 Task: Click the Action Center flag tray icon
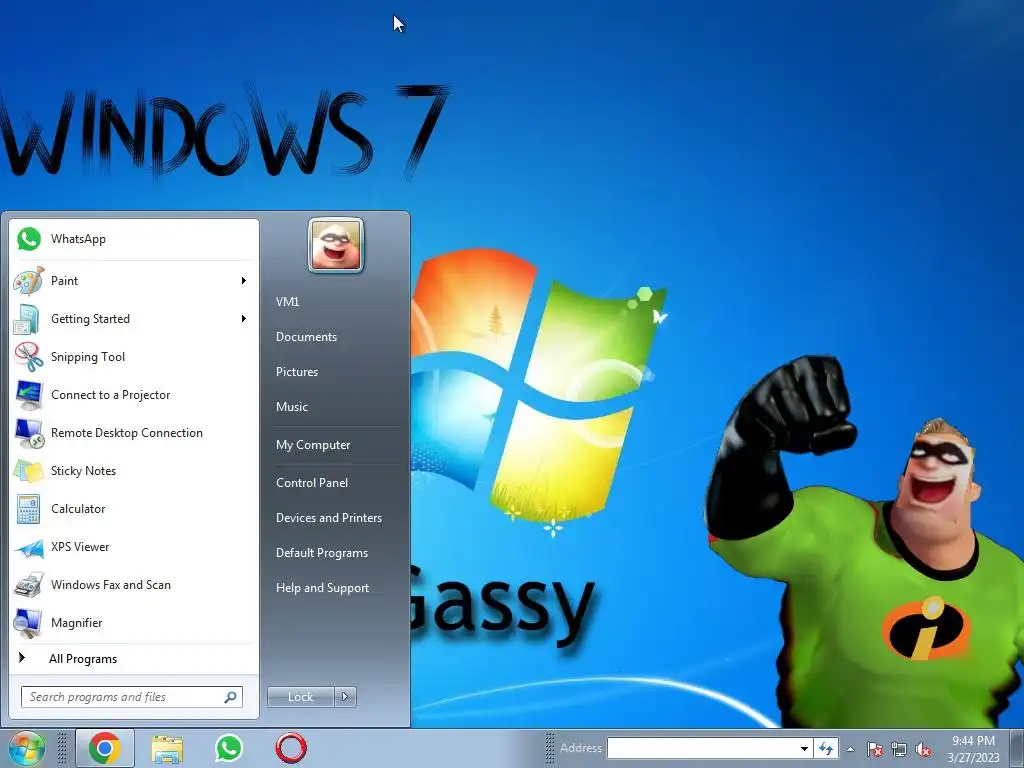pos(875,749)
